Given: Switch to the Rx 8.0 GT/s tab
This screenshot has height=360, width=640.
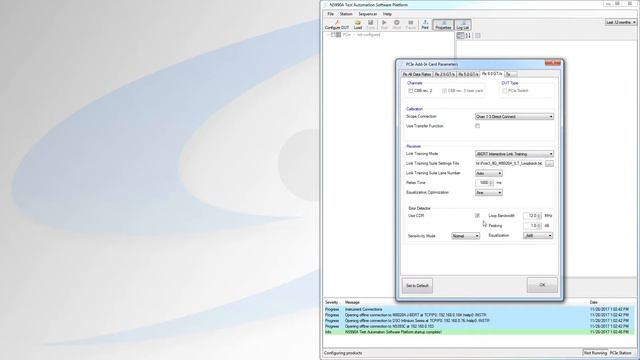Looking at the screenshot, I should [x=492, y=74].
